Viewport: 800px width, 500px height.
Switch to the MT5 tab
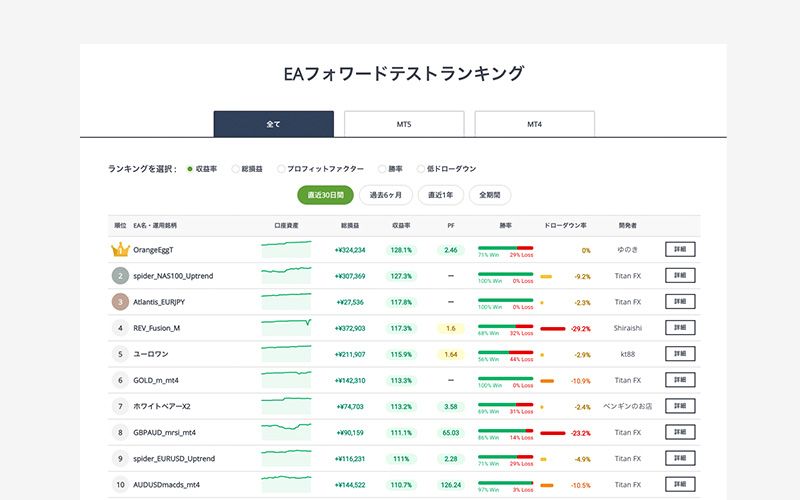[x=404, y=124]
